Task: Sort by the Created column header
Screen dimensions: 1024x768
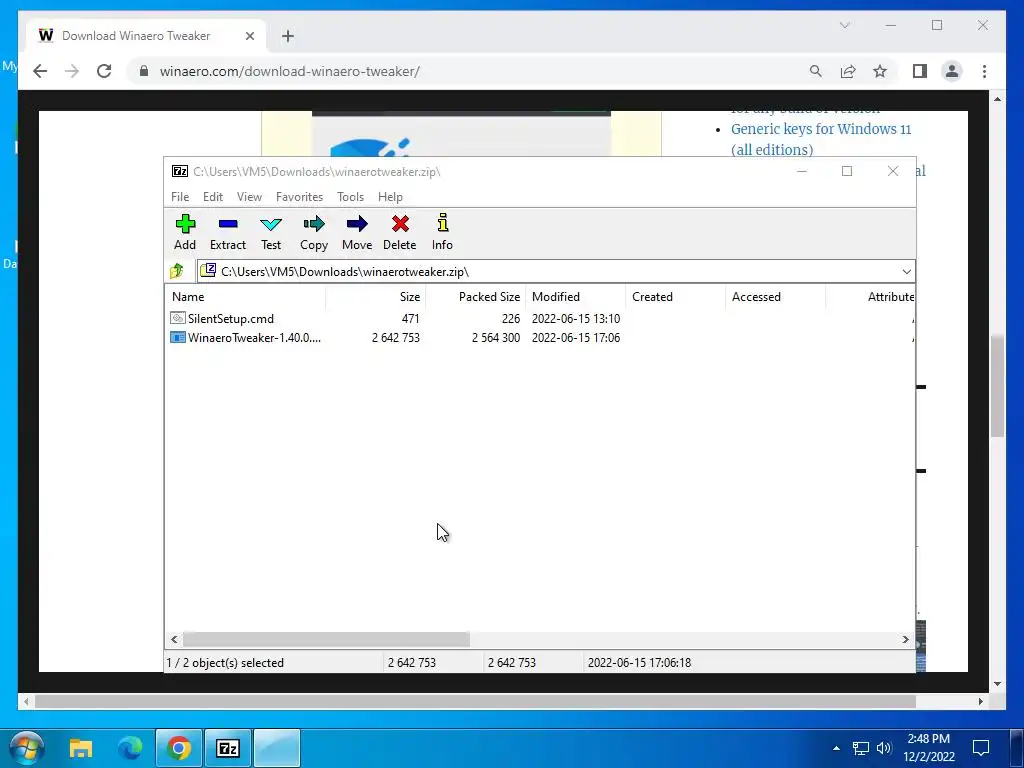Action: click(x=675, y=296)
